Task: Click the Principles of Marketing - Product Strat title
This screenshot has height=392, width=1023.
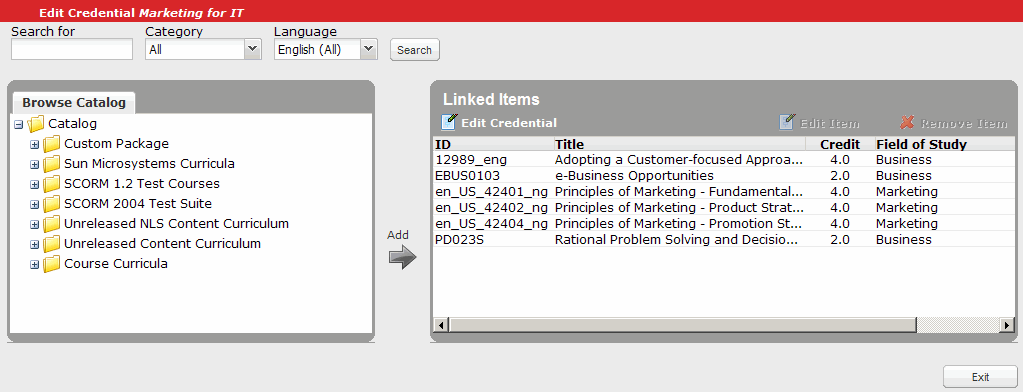Action: (x=679, y=207)
